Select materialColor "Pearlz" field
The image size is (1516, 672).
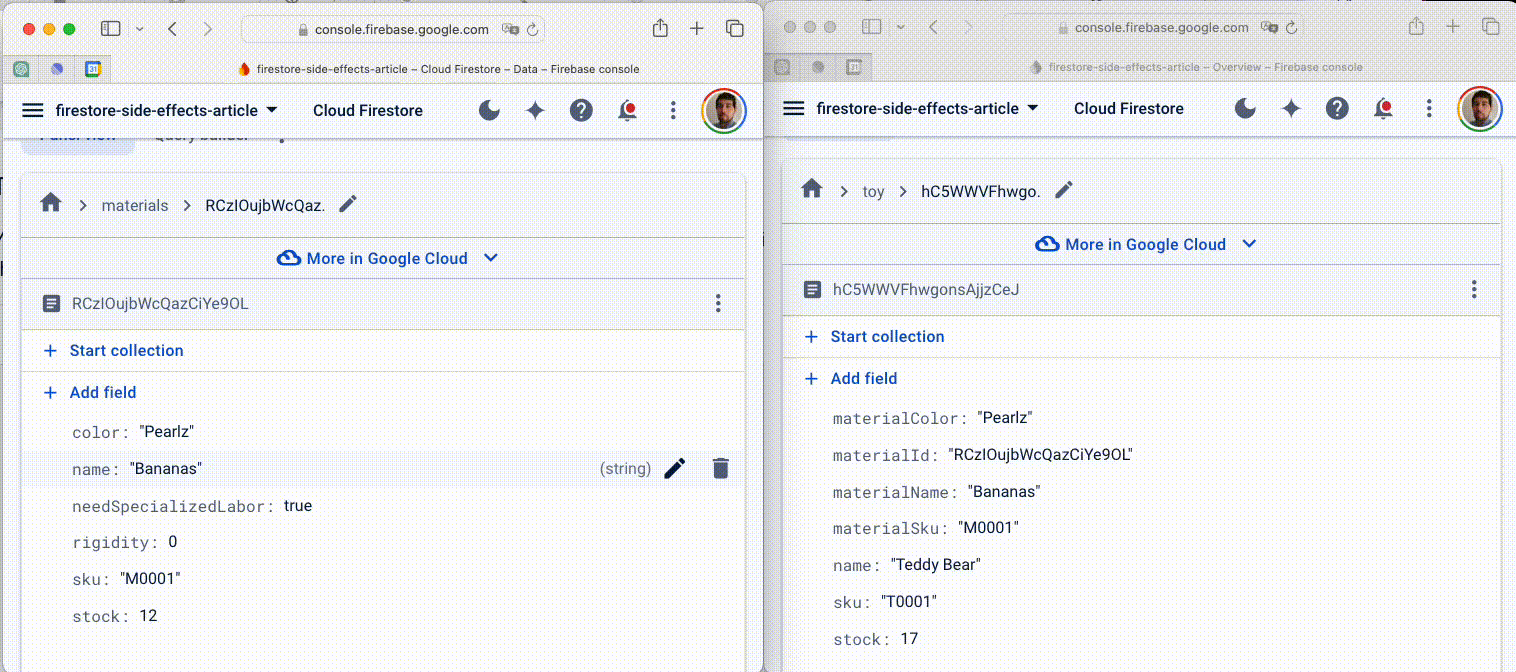coord(1141,418)
